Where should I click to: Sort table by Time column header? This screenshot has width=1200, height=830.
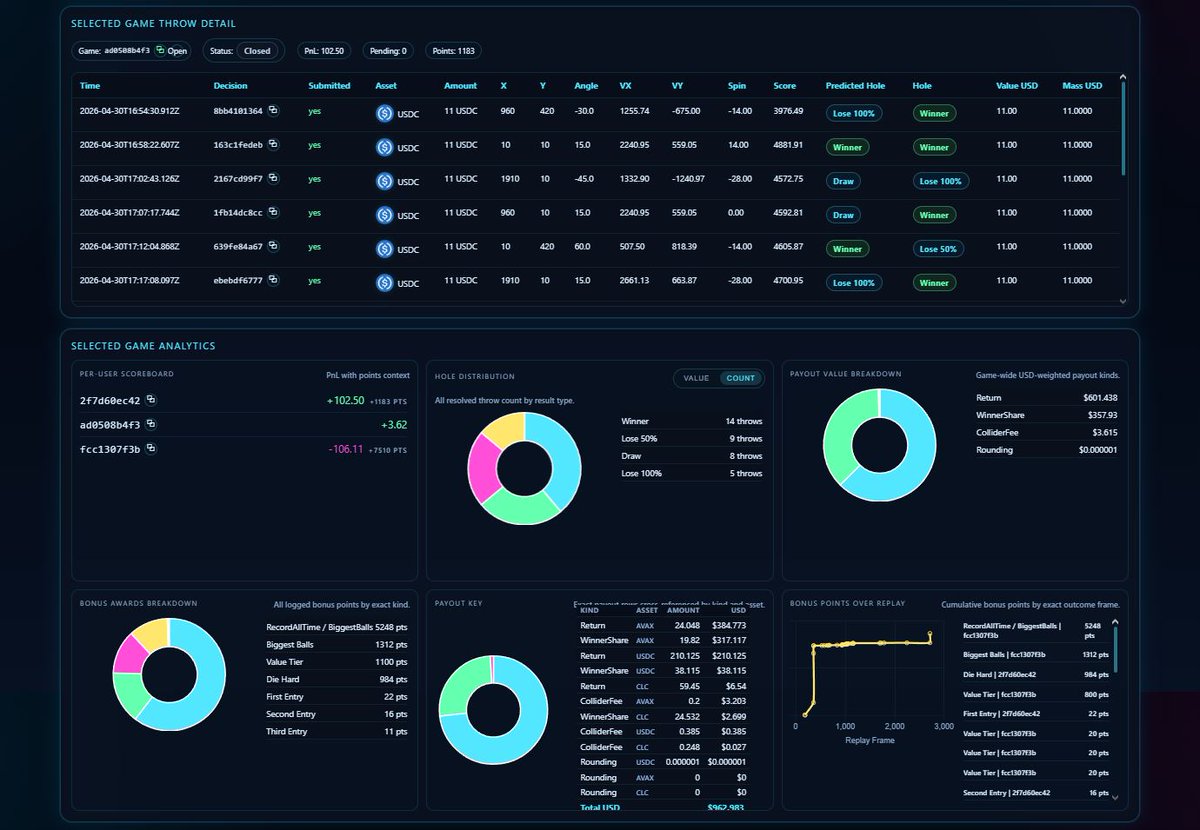(90, 86)
